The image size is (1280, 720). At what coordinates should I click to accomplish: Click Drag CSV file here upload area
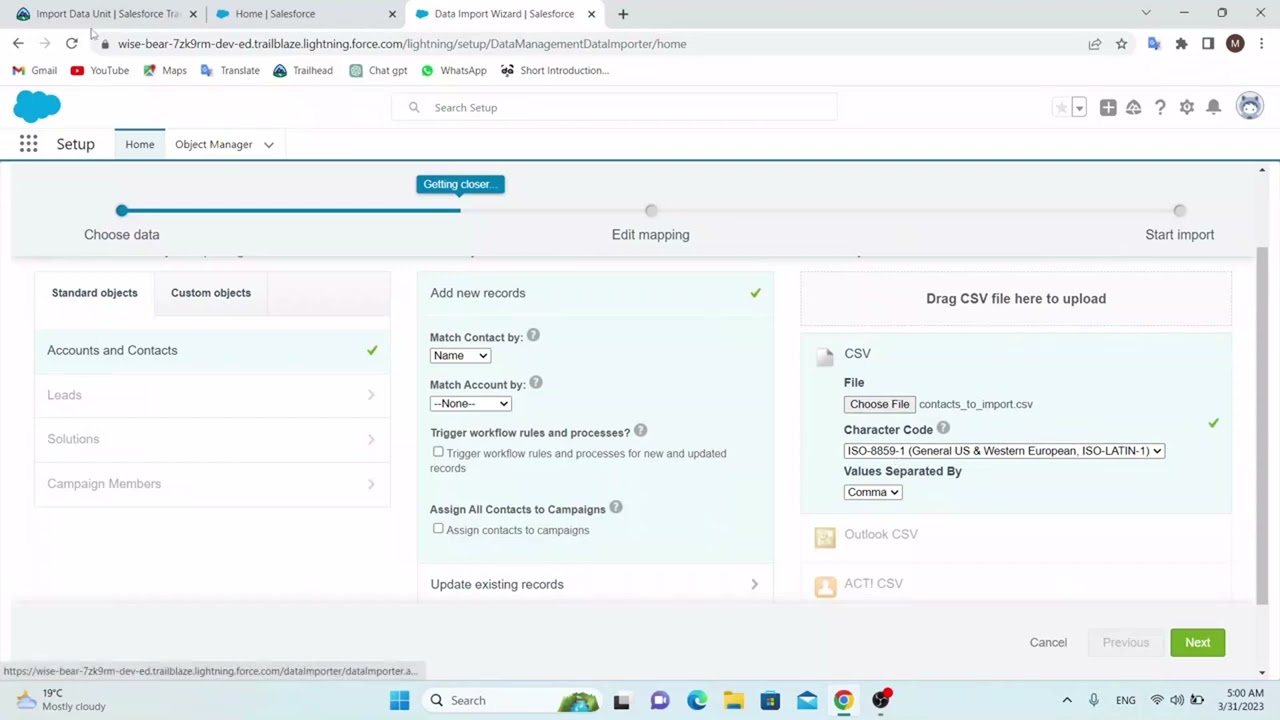coord(1016,298)
